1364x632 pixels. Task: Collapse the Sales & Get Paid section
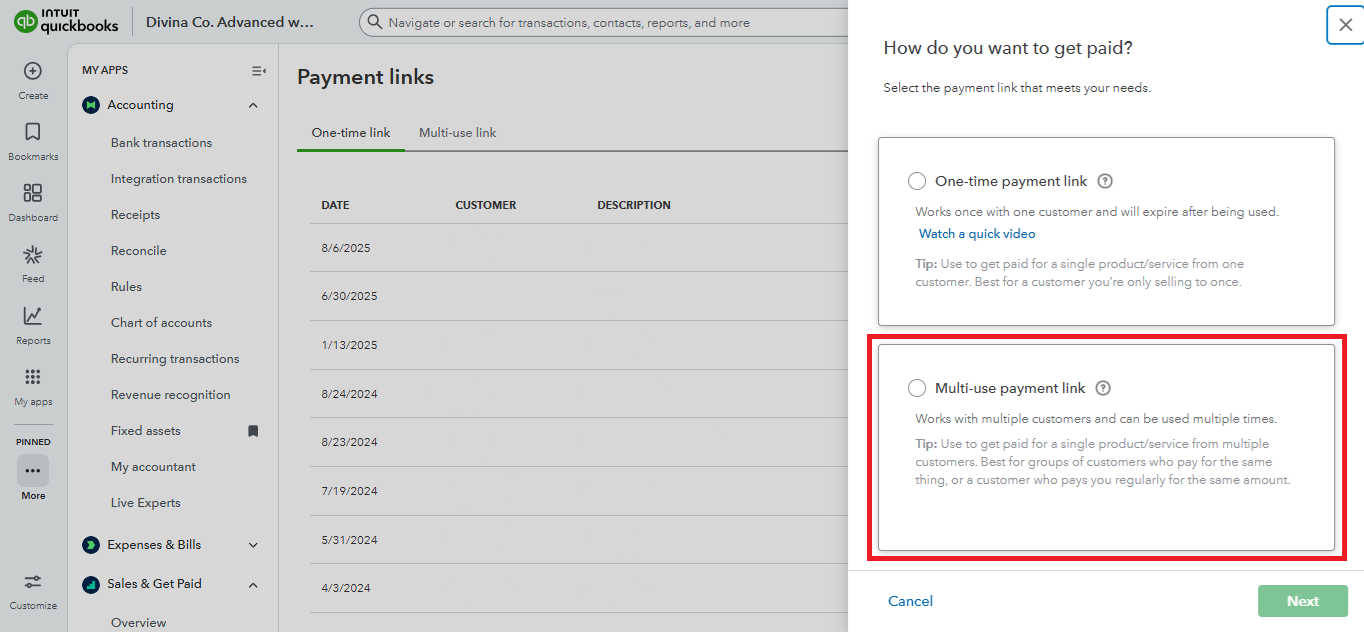click(x=253, y=584)
